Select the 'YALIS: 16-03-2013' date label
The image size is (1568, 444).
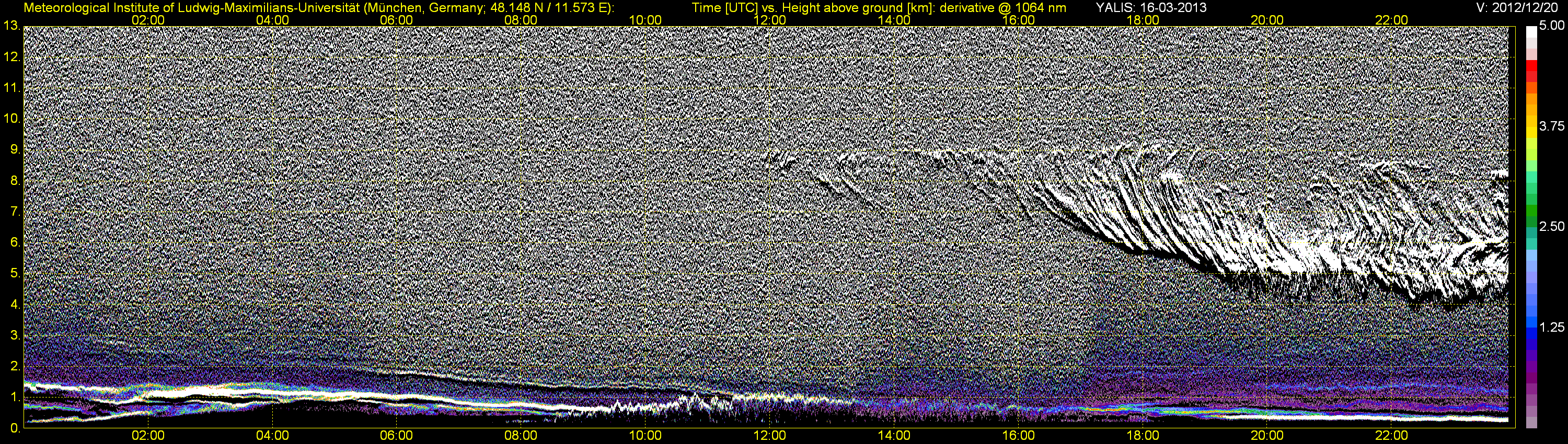tap(1151, 8)
